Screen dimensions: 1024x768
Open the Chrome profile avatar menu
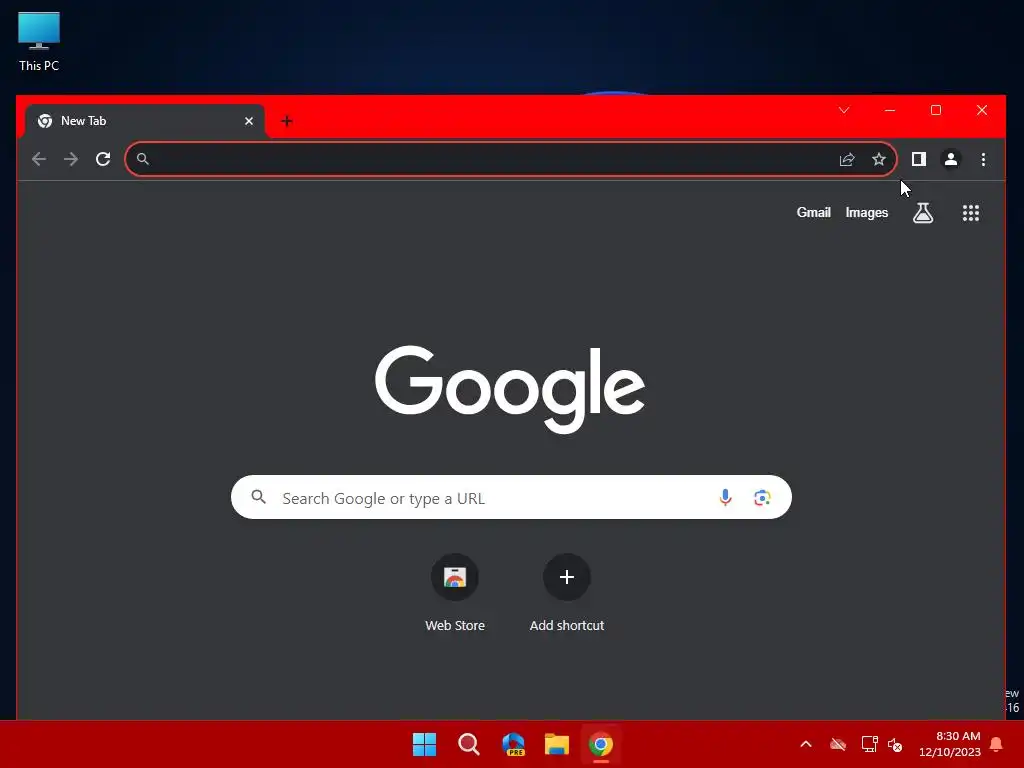tap(951, 159)
